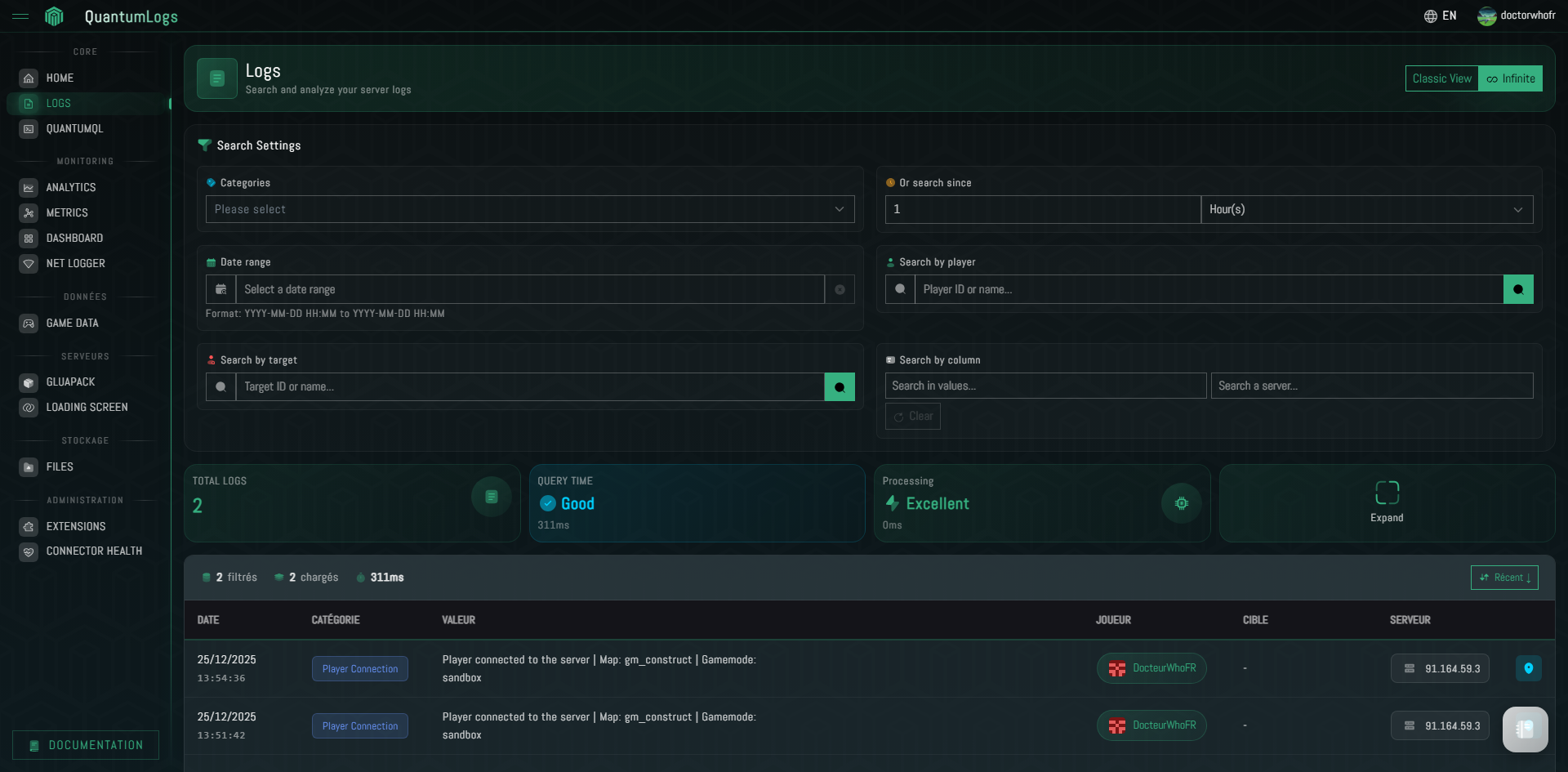1568x772 pixels.
Task: Click the Clear button
Action: tap(913, 417)
